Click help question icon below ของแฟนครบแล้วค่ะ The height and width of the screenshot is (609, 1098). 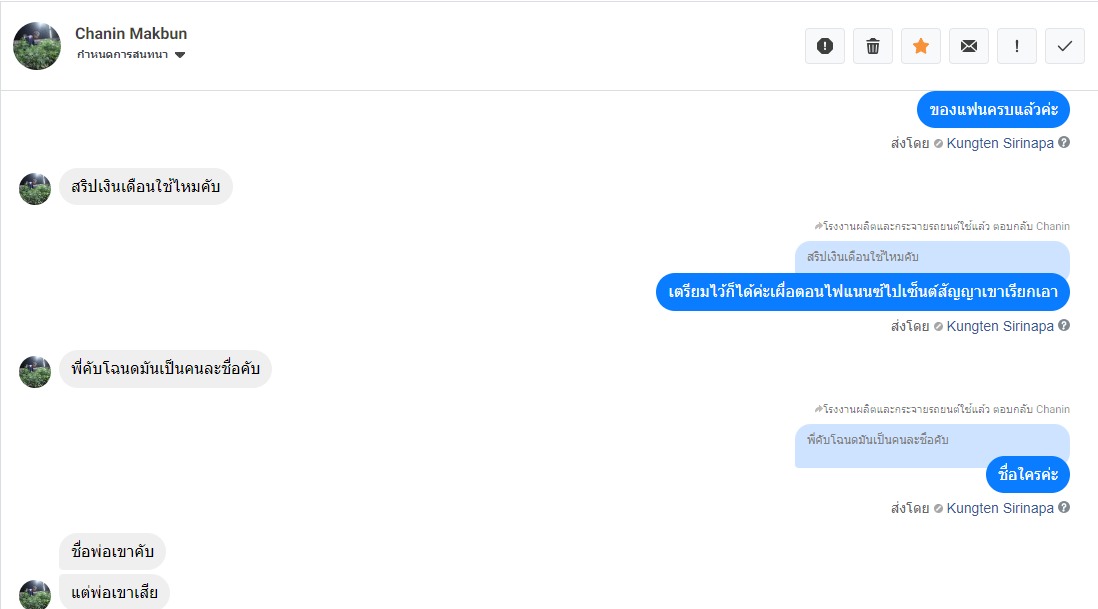pos(1064,143)
